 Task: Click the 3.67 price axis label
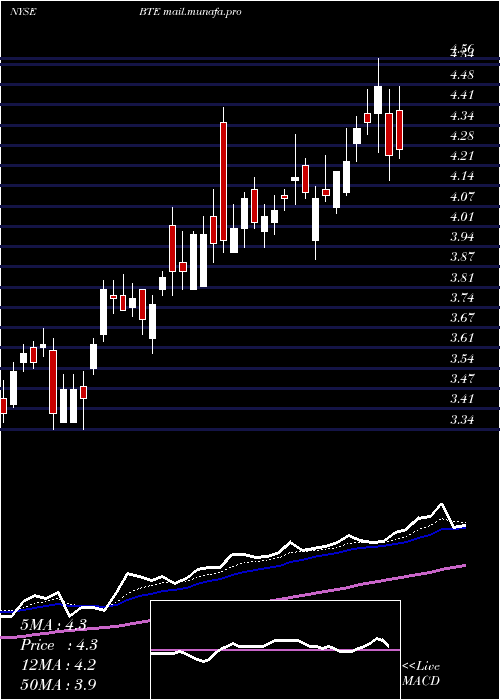[x=462, y=318]
